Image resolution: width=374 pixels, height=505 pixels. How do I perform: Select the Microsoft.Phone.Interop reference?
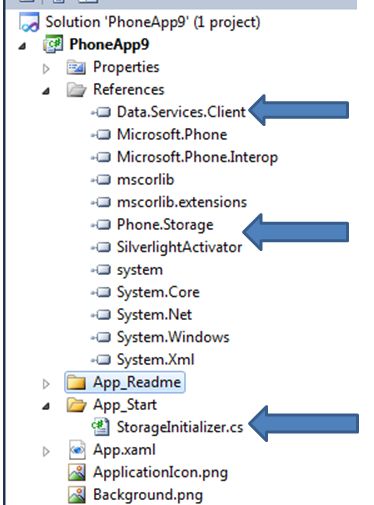tap(197, 157)
